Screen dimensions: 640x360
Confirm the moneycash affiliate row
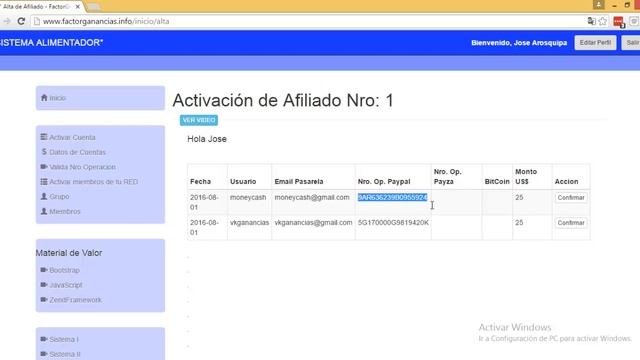coord(571,198)
